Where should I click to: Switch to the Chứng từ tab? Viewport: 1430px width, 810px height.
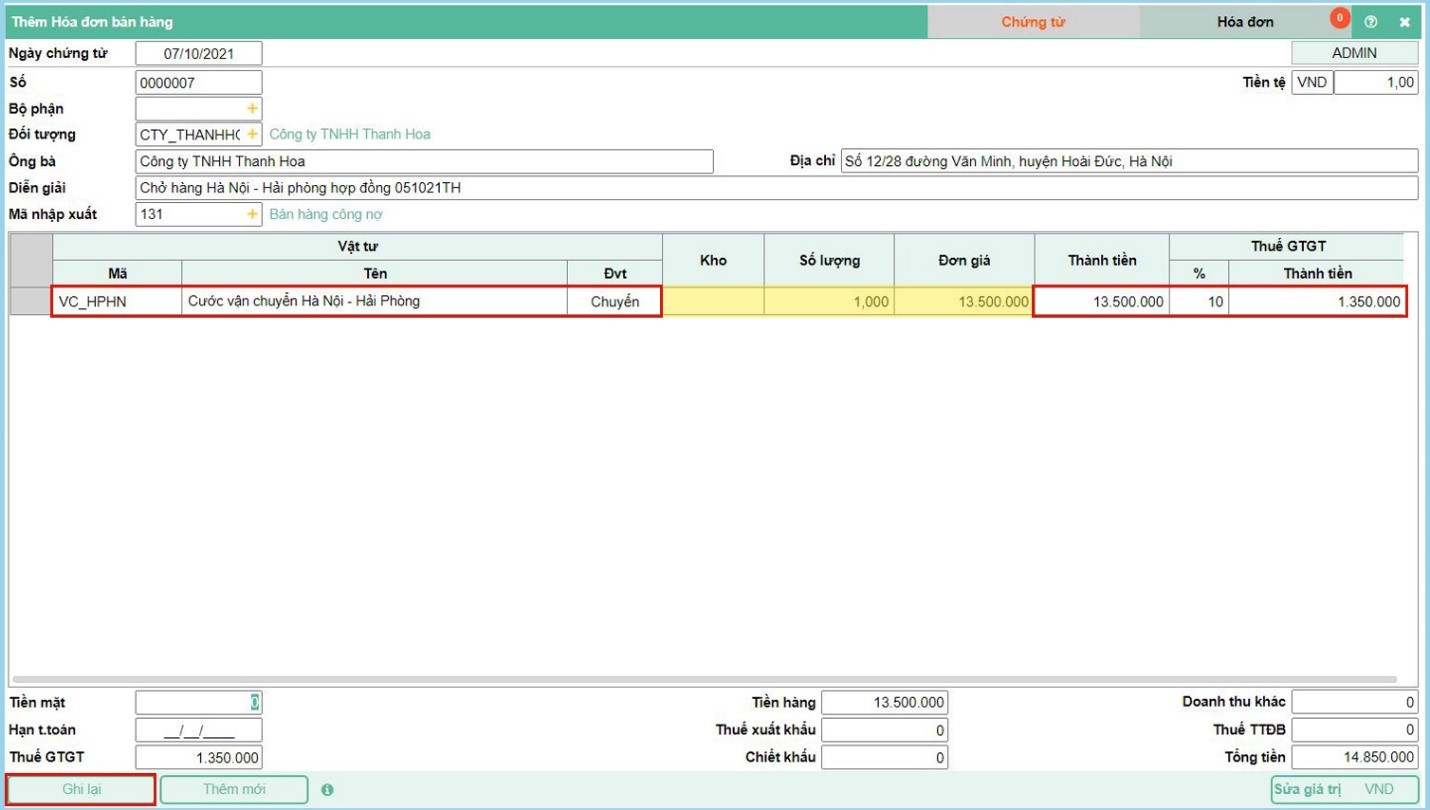(1033, 22)
